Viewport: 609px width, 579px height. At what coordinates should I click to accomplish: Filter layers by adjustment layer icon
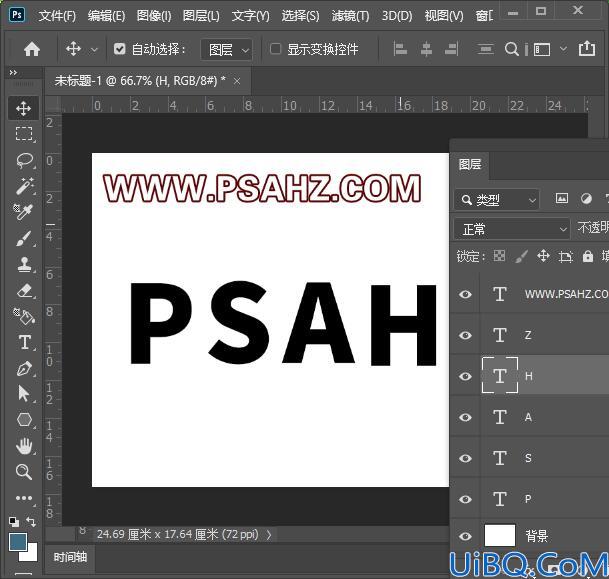586,199
